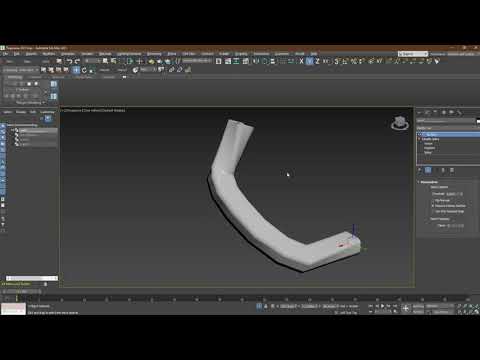Screen dimensions: 480x360
Task: Collapse the Parameters rollout
Action: coord(428,182)
